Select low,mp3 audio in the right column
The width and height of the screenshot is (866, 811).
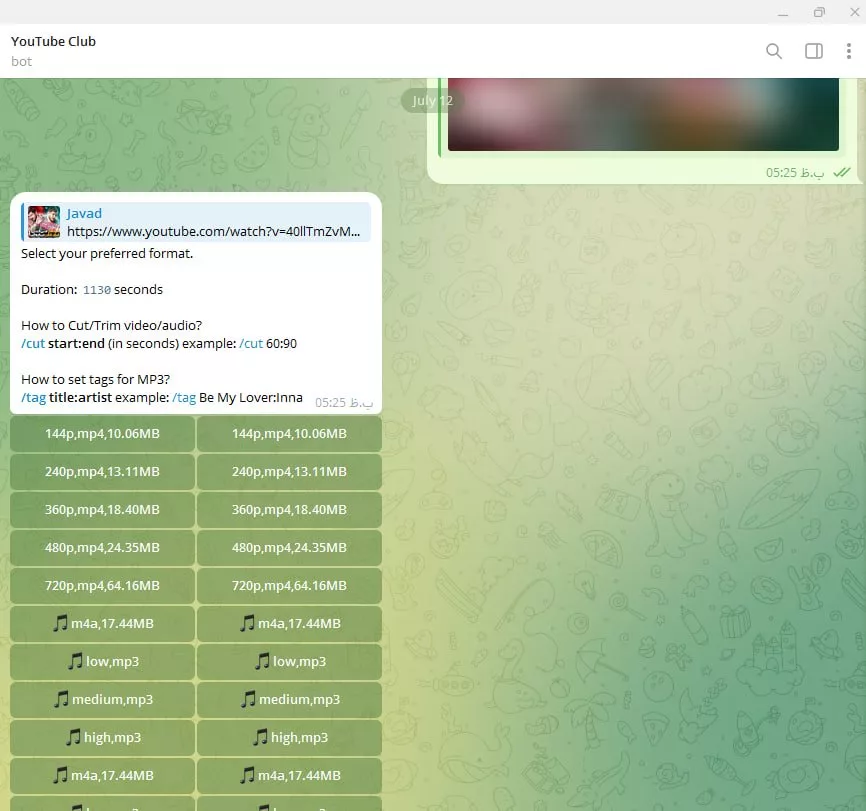pyautogui.click(x=289, y=662)
